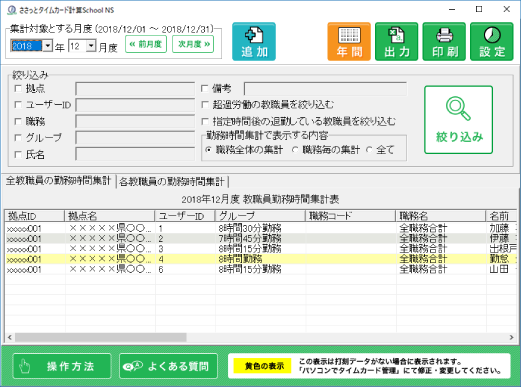Open the 年間 yearly view
This screenshot has width=521, height=387.
[x=349, y=42]
